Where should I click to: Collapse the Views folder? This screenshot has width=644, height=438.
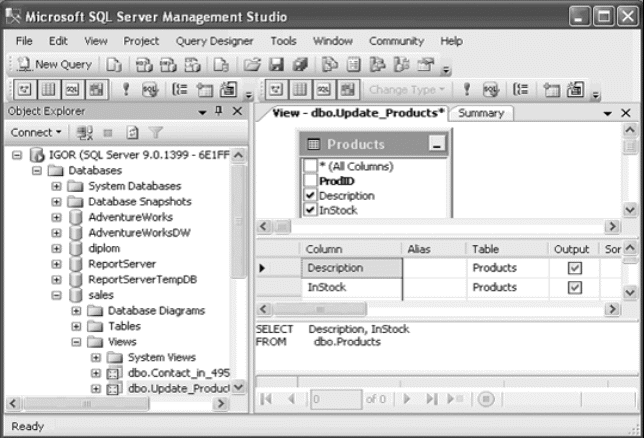(x=76, y=342)
